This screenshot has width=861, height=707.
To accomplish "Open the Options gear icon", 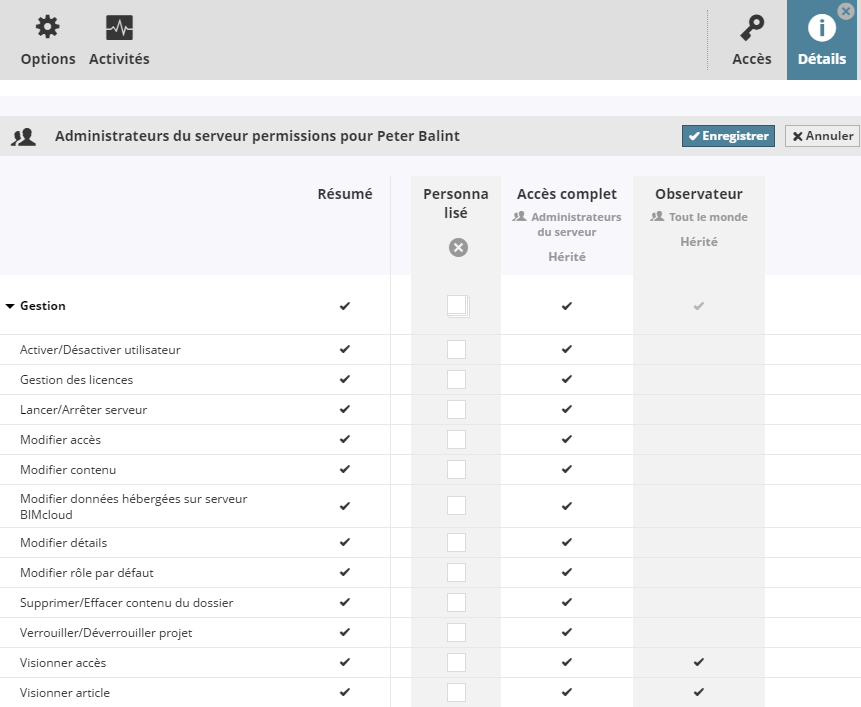I will (x=47, y=28).
